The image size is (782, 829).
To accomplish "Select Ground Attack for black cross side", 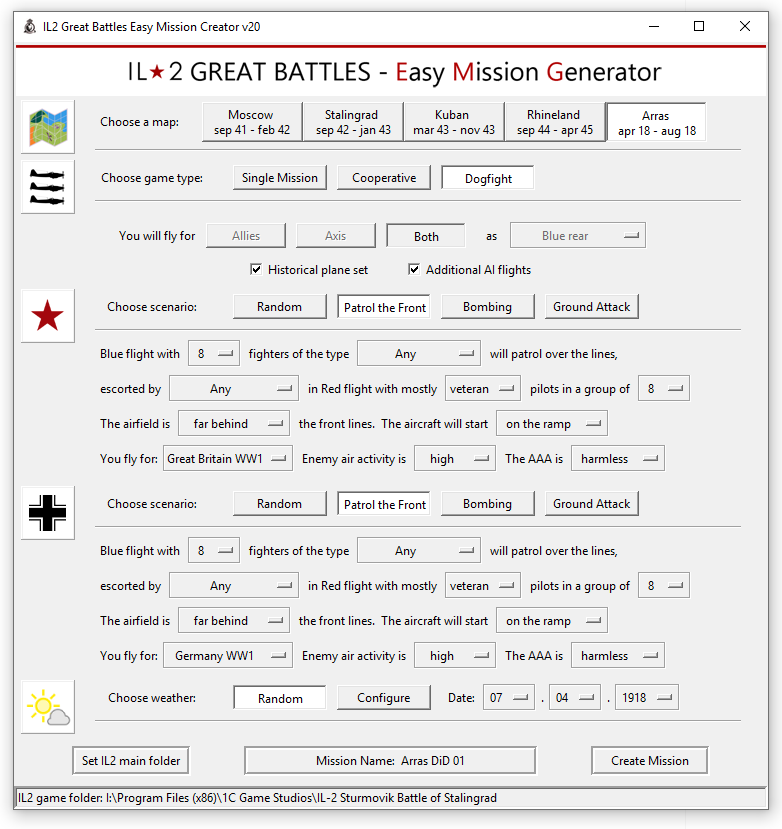I will 592,504.
